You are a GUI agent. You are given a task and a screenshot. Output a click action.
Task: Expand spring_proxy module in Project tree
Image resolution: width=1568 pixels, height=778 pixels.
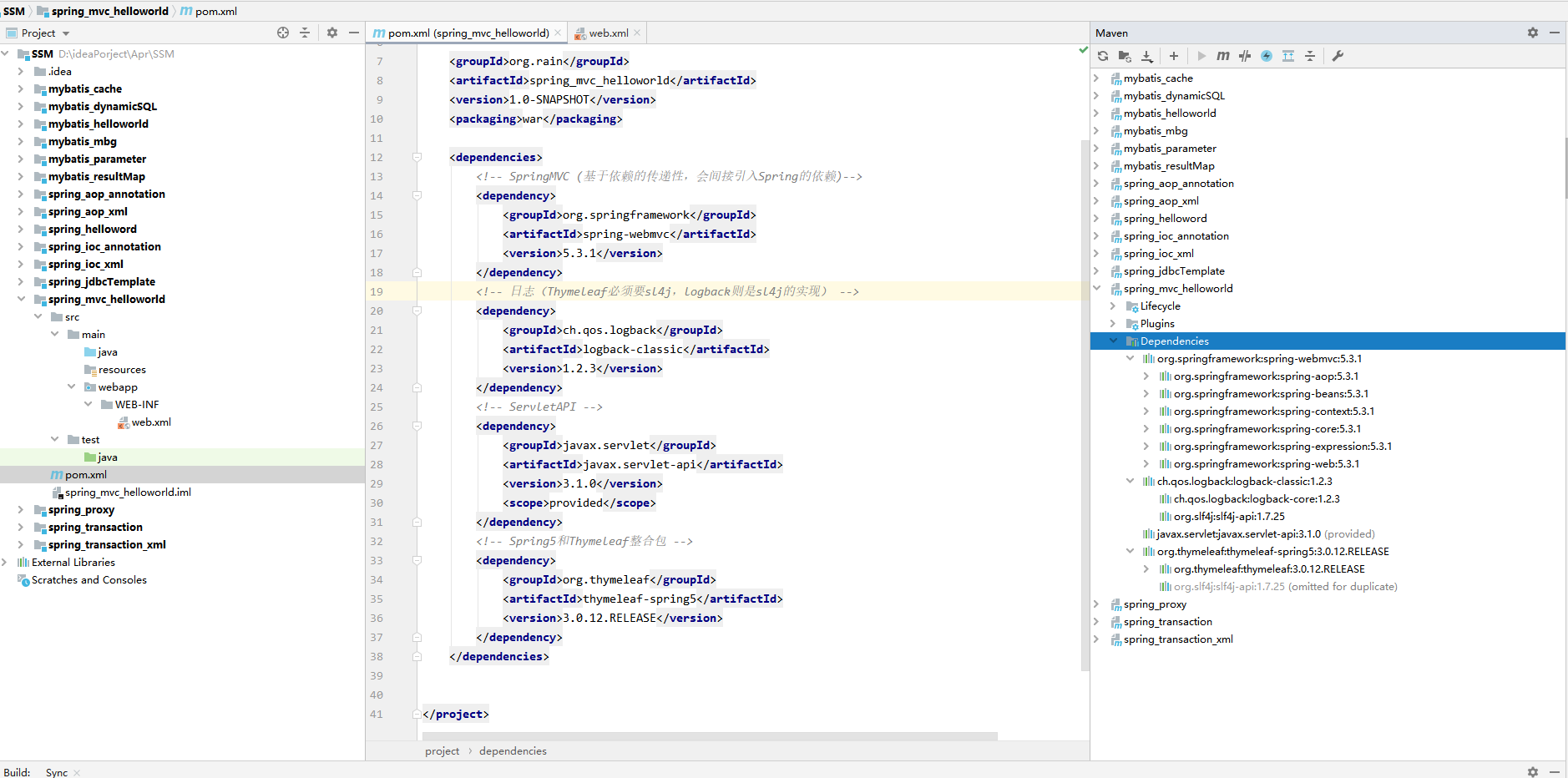[21, 509]
